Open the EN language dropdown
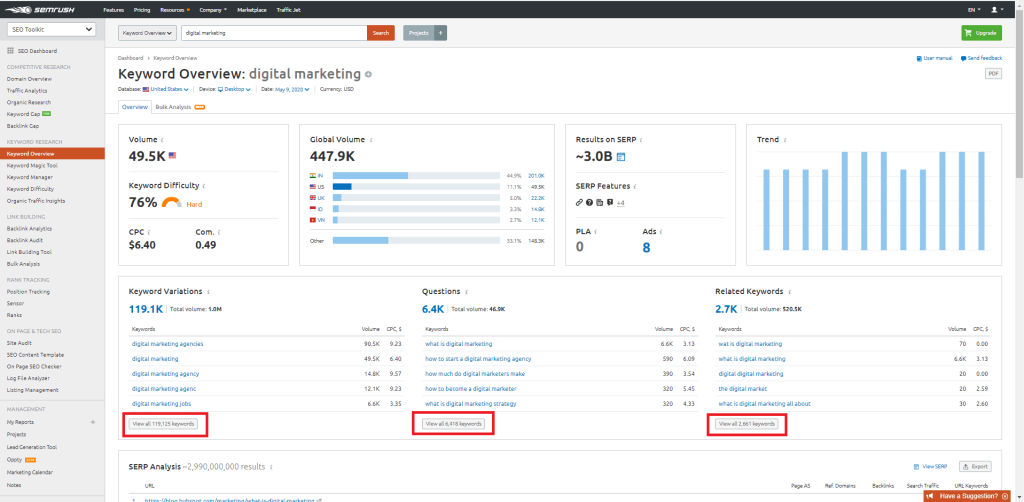1024x502 pixels. point(974,10)
